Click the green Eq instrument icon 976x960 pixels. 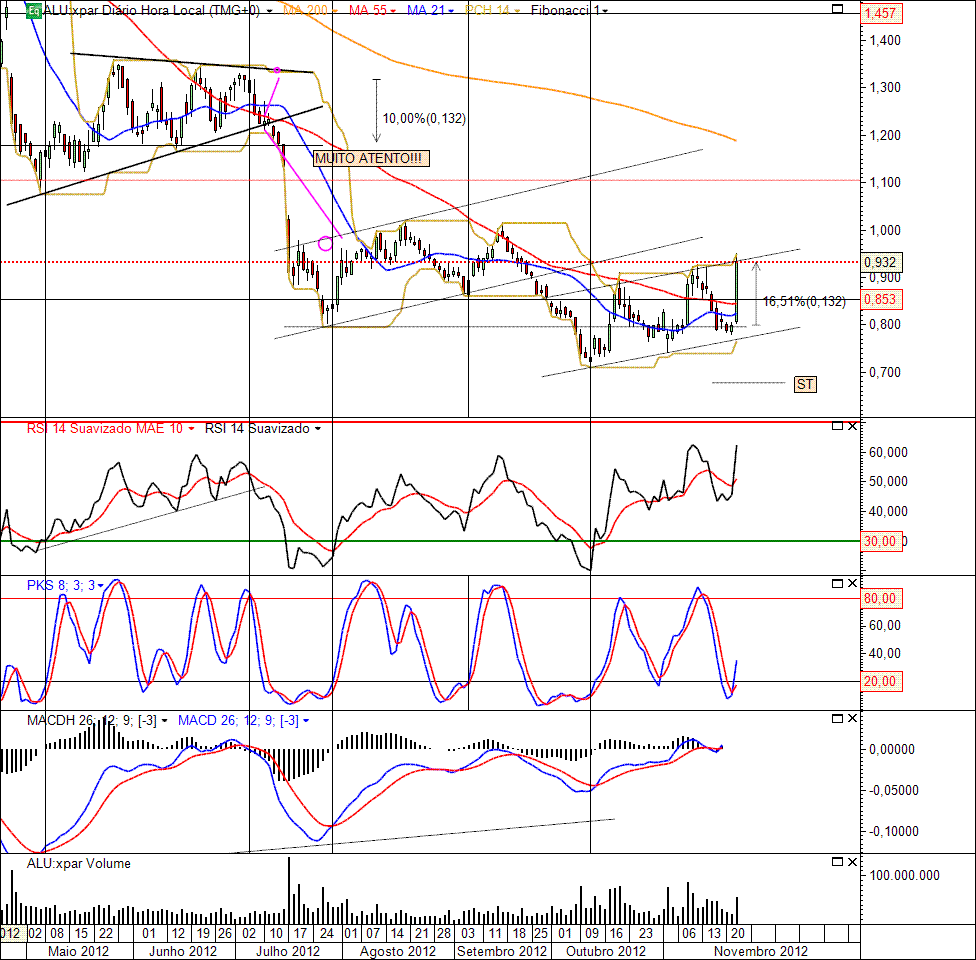pos(34,11)
